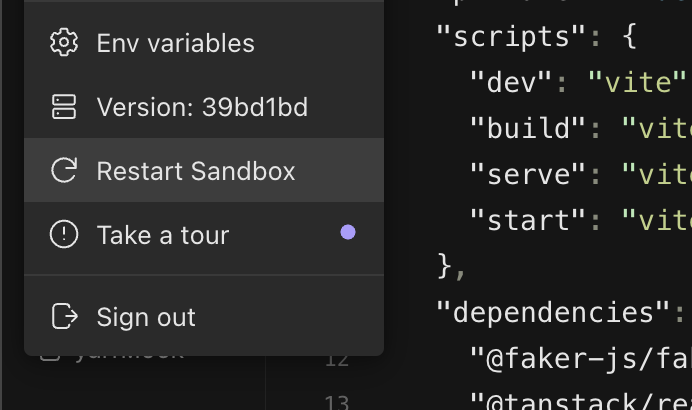This screenshot has width=692, height=410.
Task: Click the server stack icon beside Version
Action: [64, 107]
